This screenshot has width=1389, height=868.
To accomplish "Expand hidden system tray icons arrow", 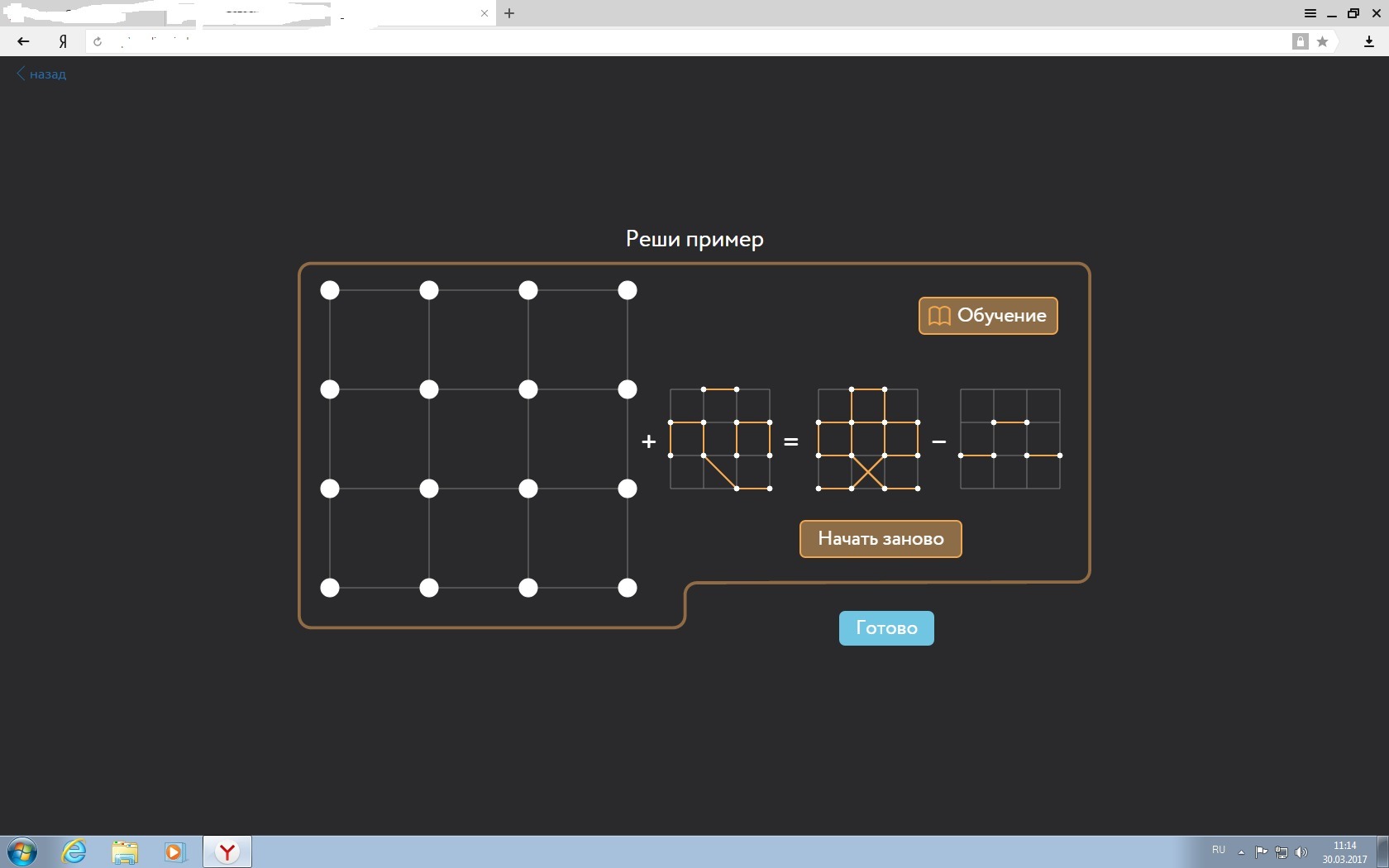I will coord(1241,852).
